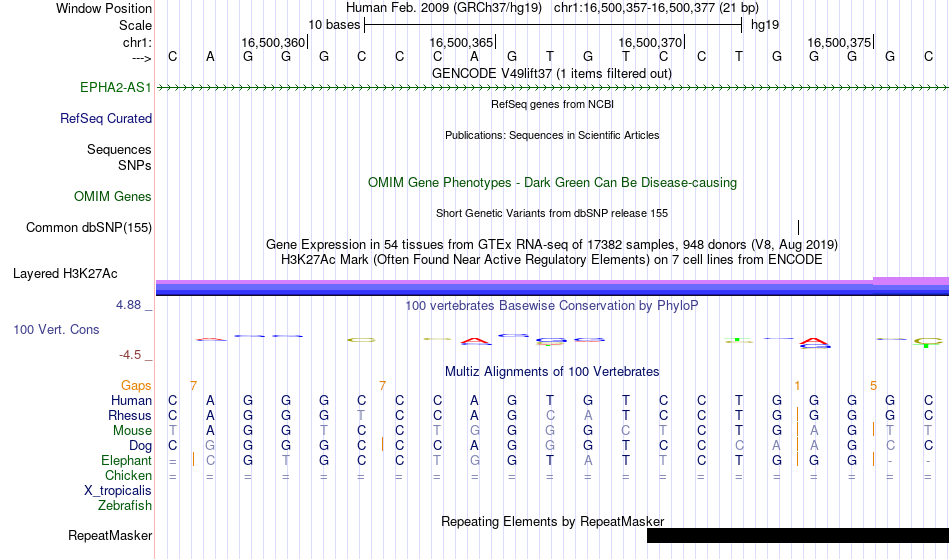Screen dimensions: 950x559
Task: Click Multiz Alignments of 100 Vertebrates title
Action: 552,372
